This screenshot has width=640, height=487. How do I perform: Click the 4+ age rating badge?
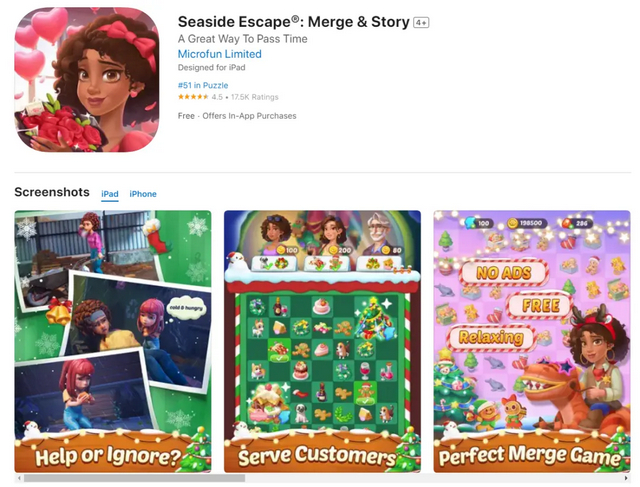[x=421, y=22]
